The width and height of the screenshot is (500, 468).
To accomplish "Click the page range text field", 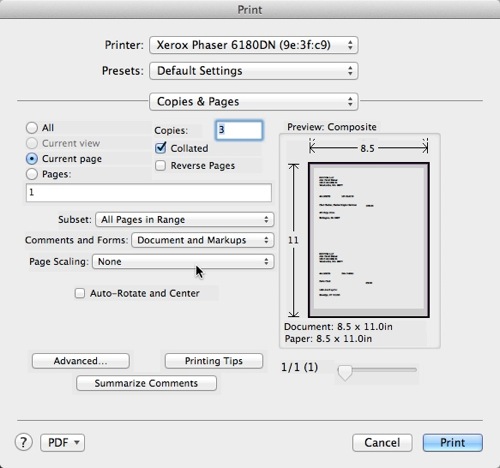I will point(149,192).
